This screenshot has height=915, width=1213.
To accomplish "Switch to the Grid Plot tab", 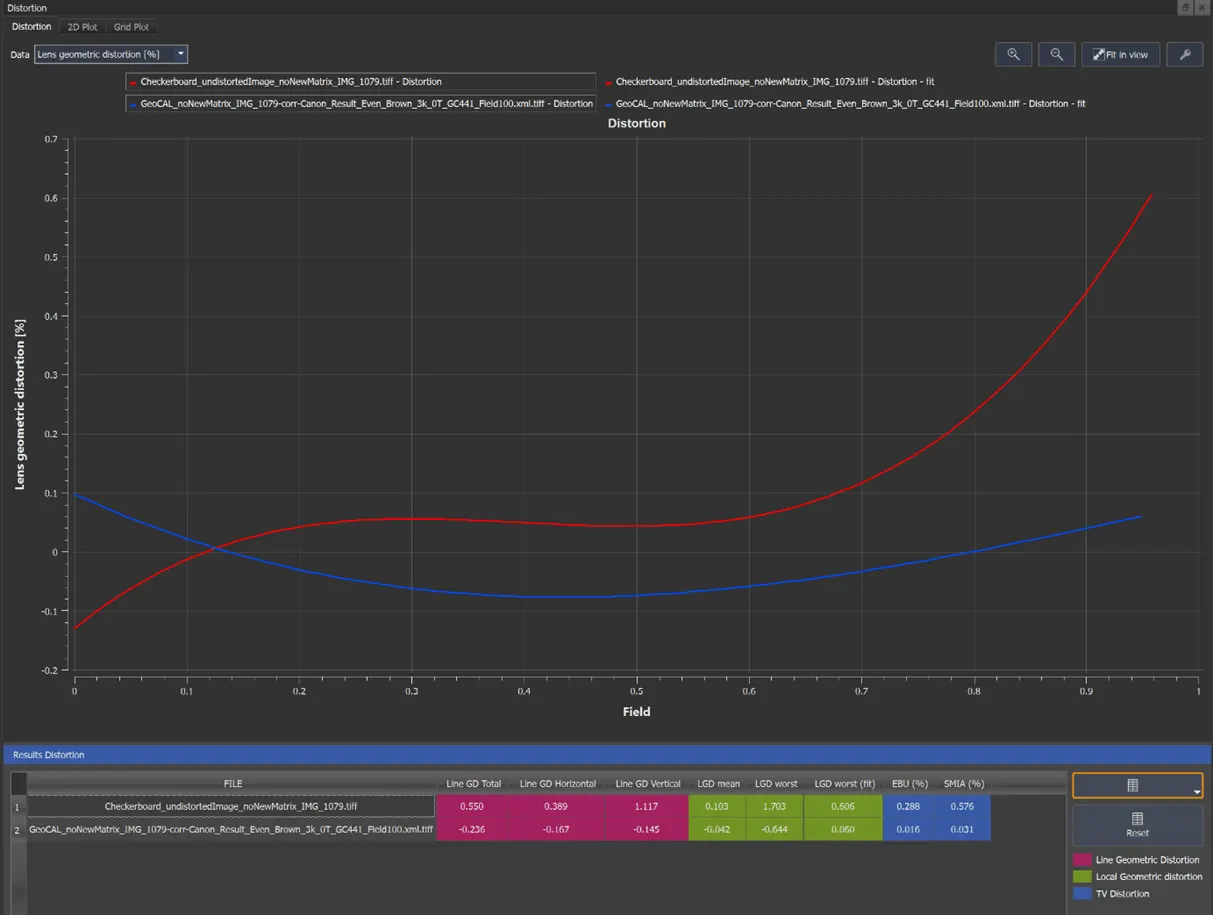I will [x=132, y=27].
